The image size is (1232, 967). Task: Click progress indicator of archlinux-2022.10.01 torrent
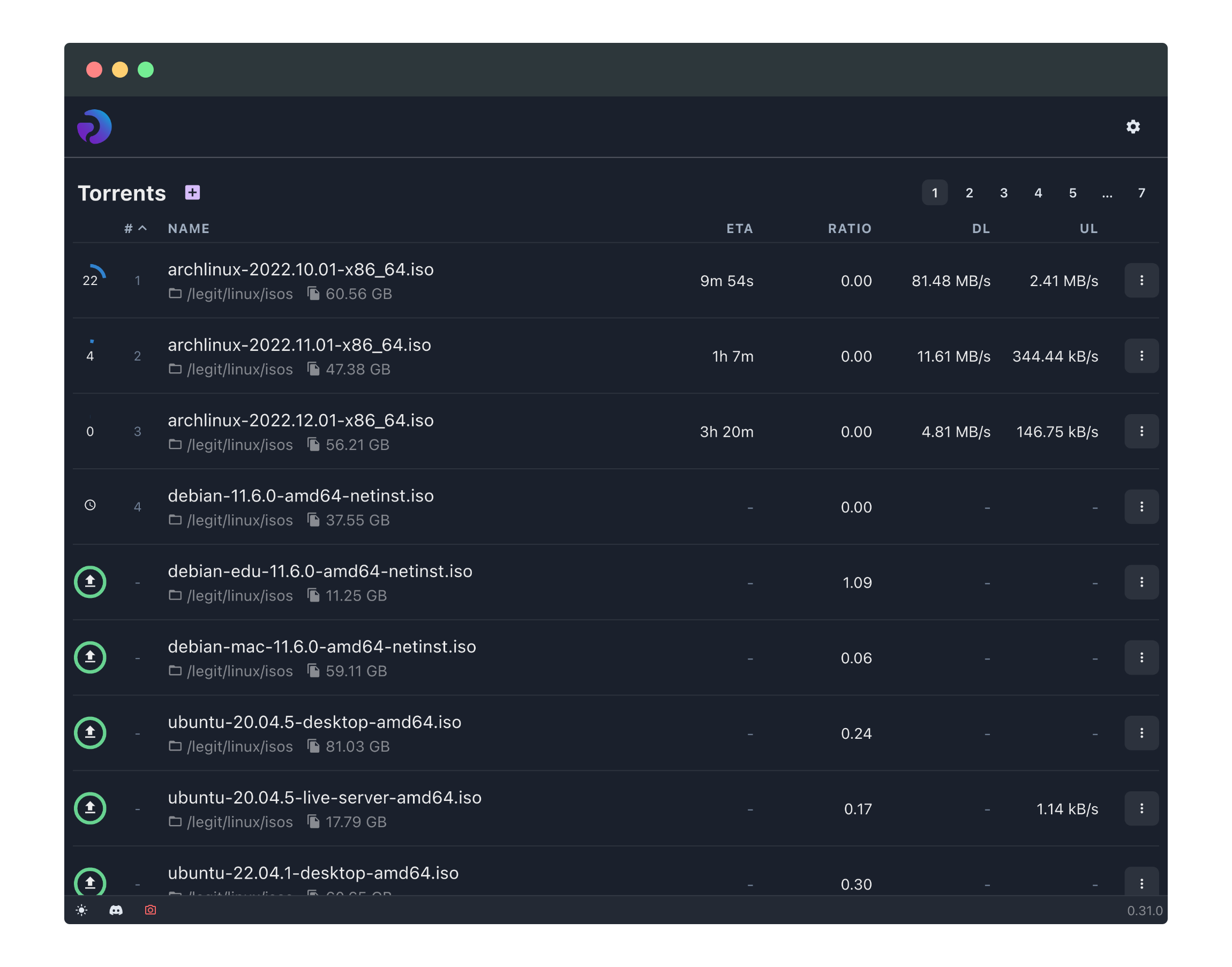92,279
